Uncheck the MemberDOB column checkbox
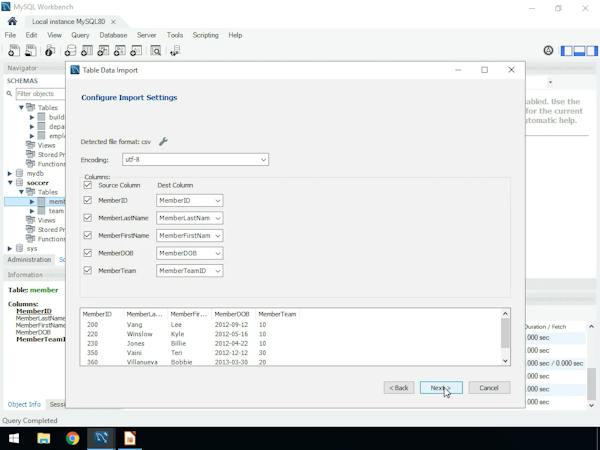 click(88, 253)
